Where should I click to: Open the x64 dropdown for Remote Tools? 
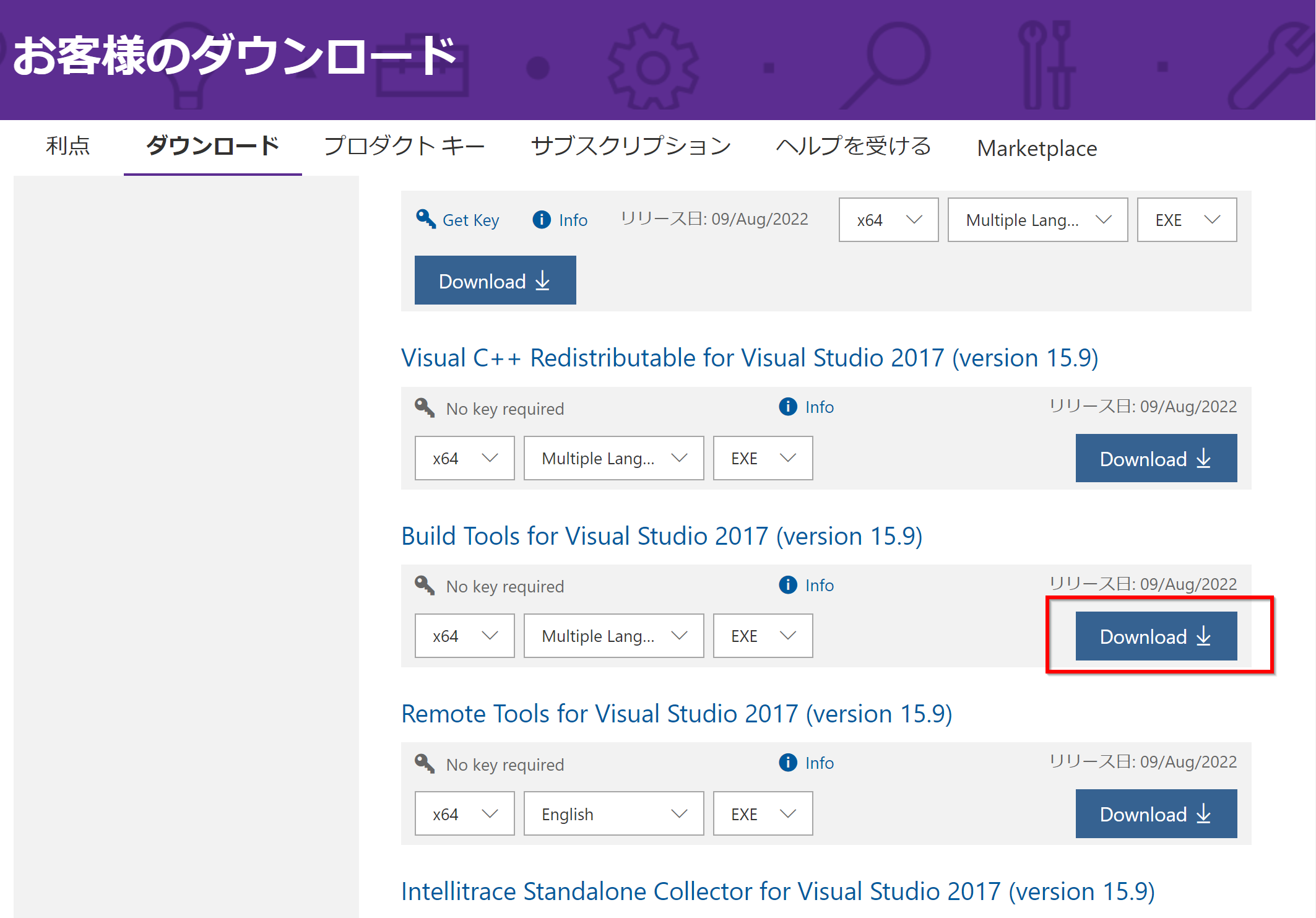click(x=464, y=813)
